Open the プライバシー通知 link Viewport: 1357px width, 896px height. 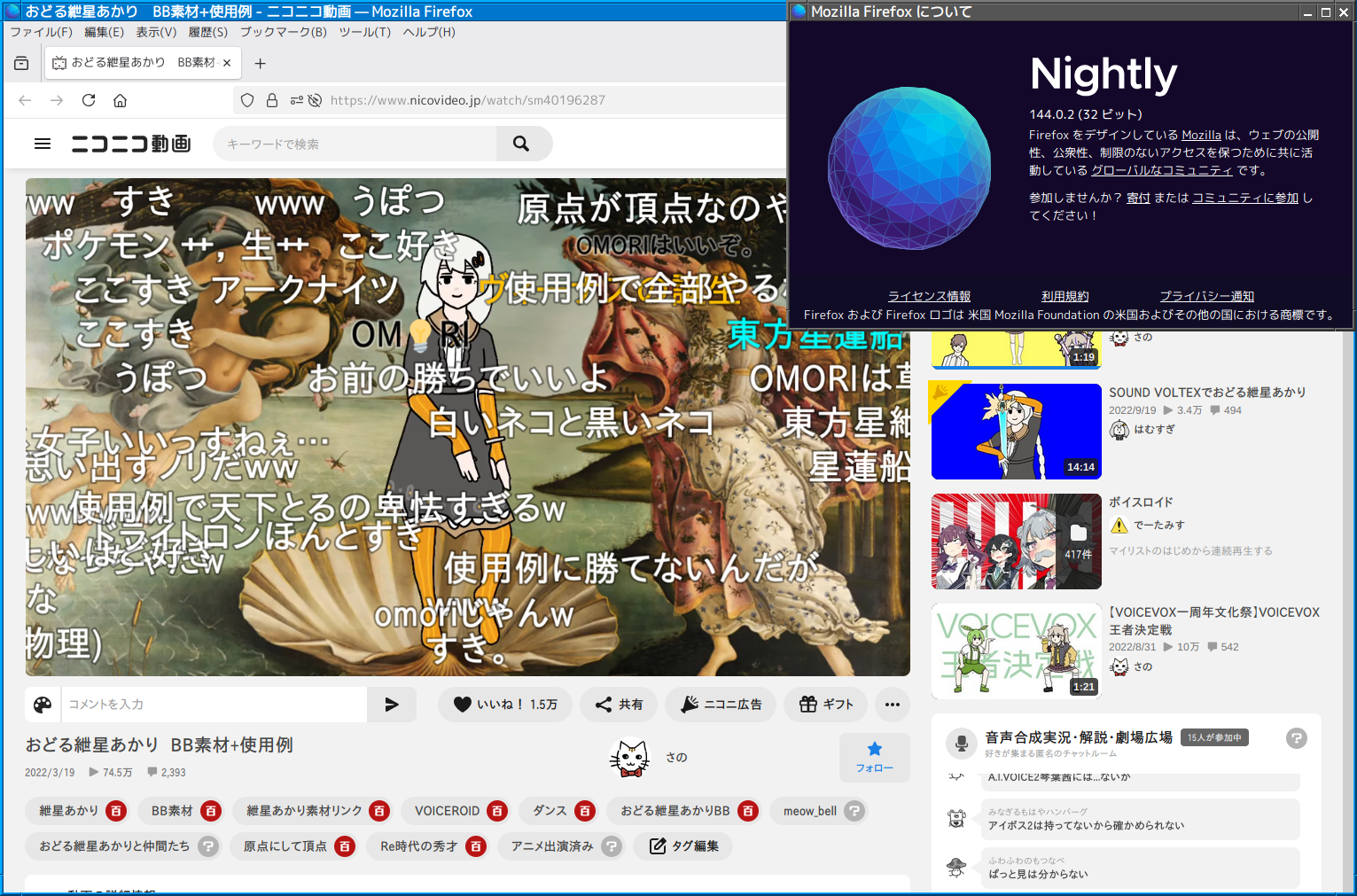click(x=1206, y=296)
